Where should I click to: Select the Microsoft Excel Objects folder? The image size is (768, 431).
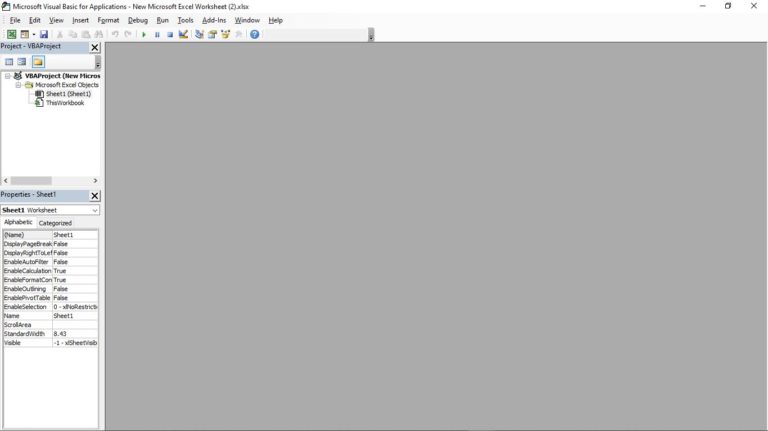point(67,85)
